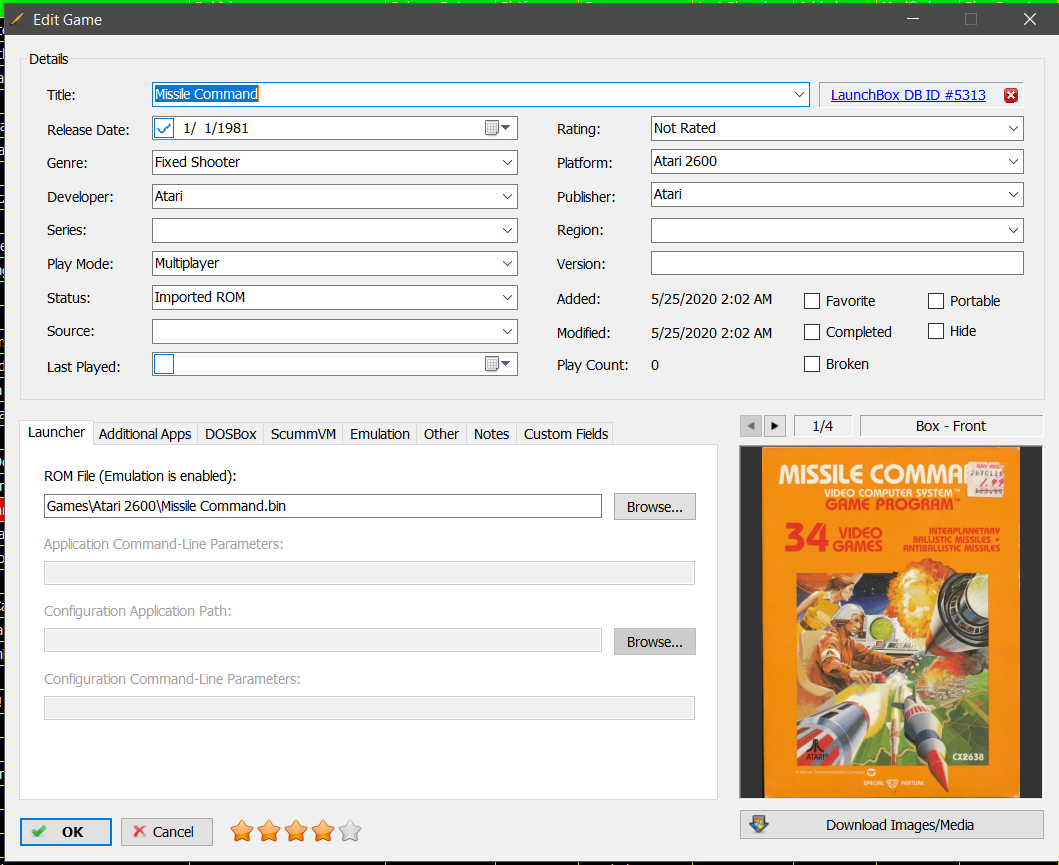Focus the Version text field
Image resolution: width=1059 pixels, height=865 pixels.
pyautogui.click(x=837, y=263)
